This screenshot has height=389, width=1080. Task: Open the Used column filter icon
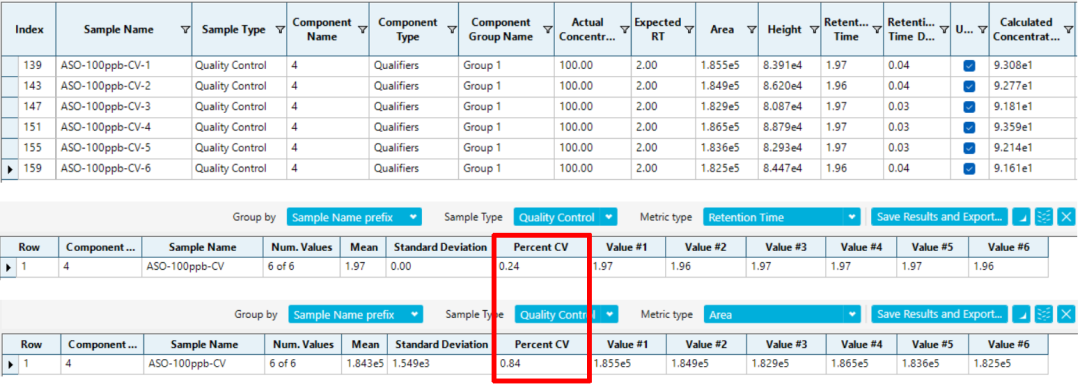(982, 30)
